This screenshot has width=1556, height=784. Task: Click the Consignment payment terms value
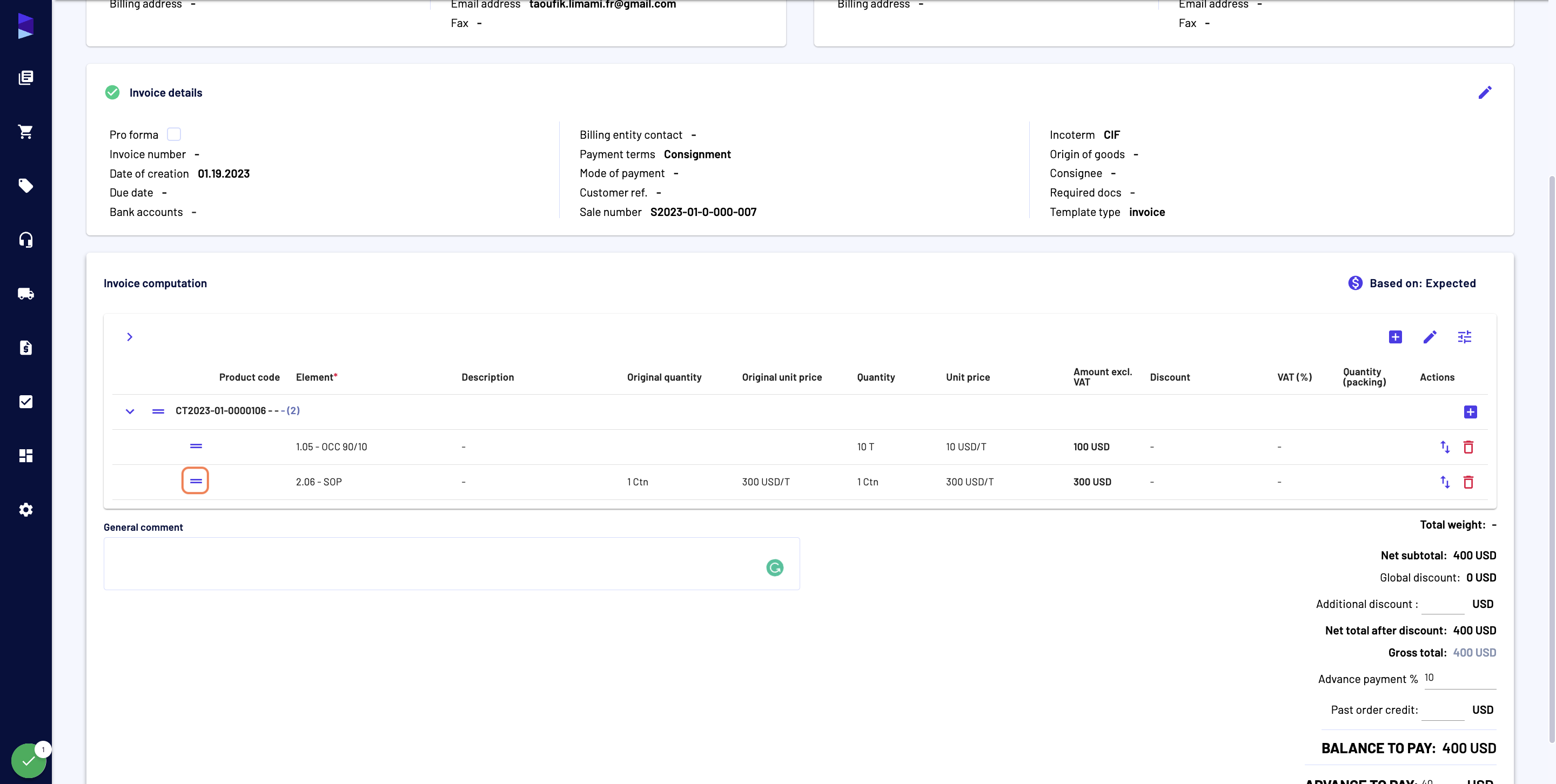pyautogui.click(x=697, y=154)
